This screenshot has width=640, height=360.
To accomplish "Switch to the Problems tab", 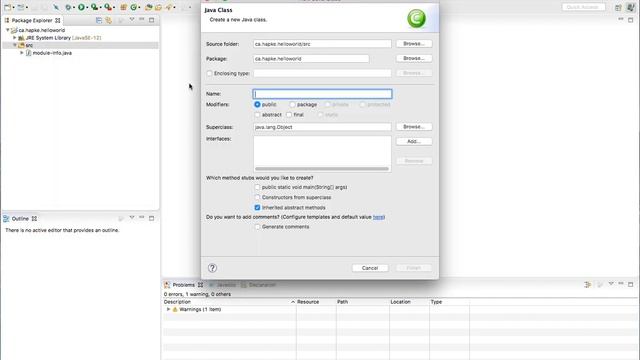I will (183, 284).
